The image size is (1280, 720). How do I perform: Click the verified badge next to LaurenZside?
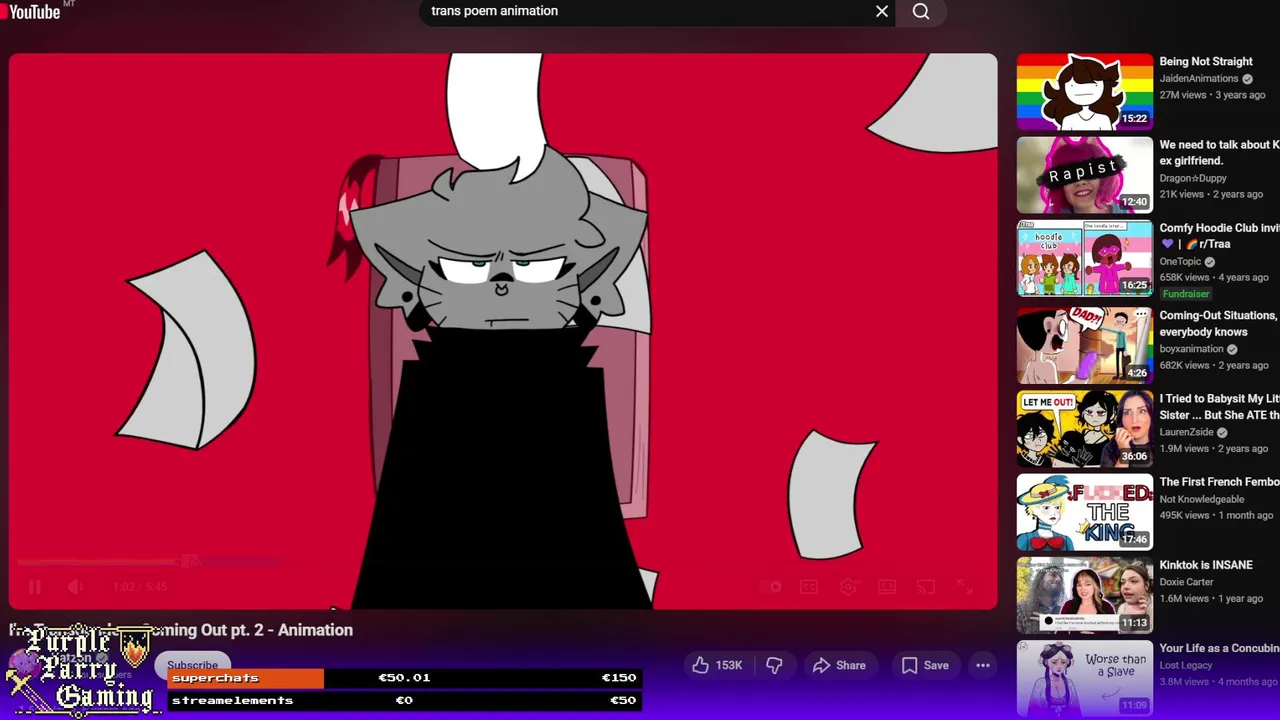click(x=1223, y=432)
